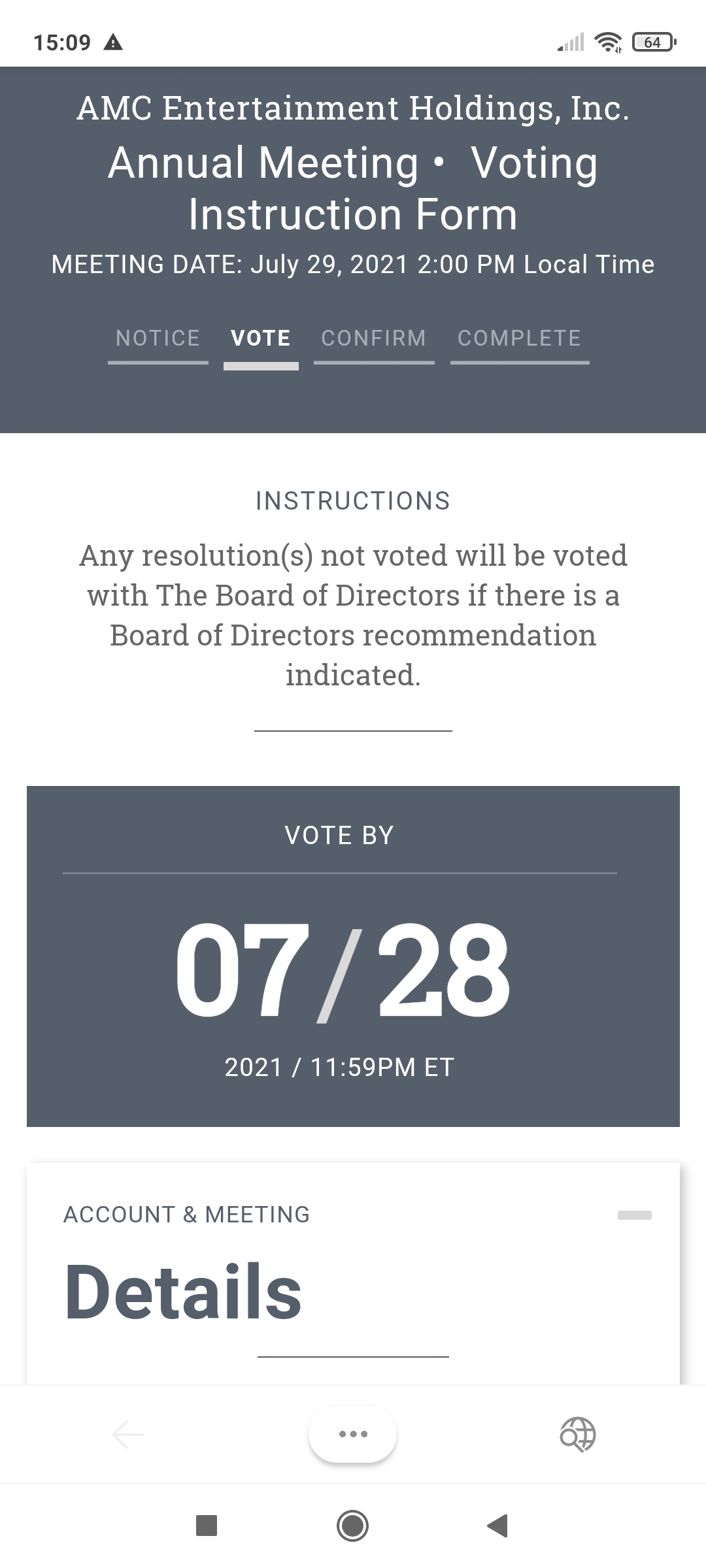Open the COMPLETE step tab
The image size is (706, 1568).
[520, 338]
